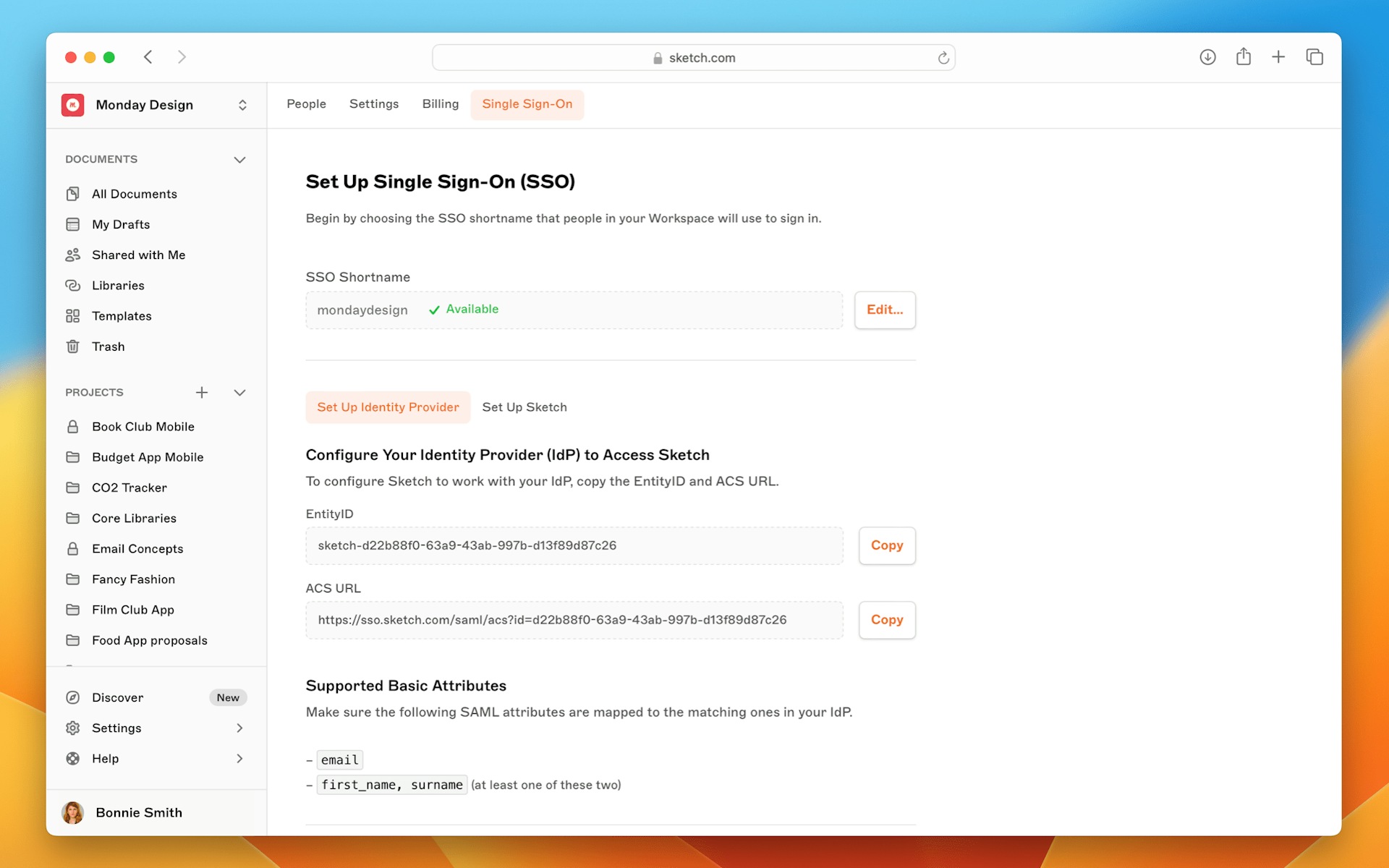Click the Help lifebuoy icon
Image resolution: width=1389 pixels, height=868 pixels.
[x=72, y=758]
